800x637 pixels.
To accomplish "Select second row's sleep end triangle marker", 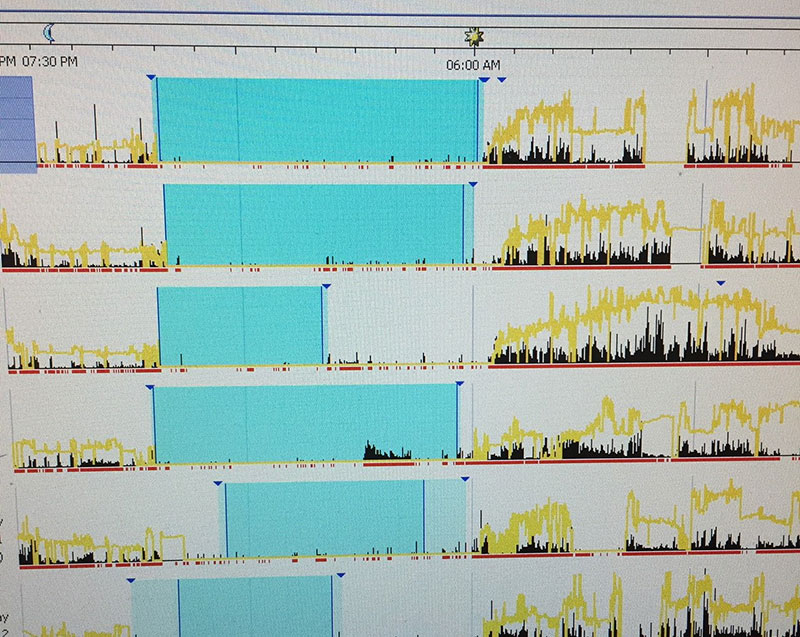I will (473, 184).
